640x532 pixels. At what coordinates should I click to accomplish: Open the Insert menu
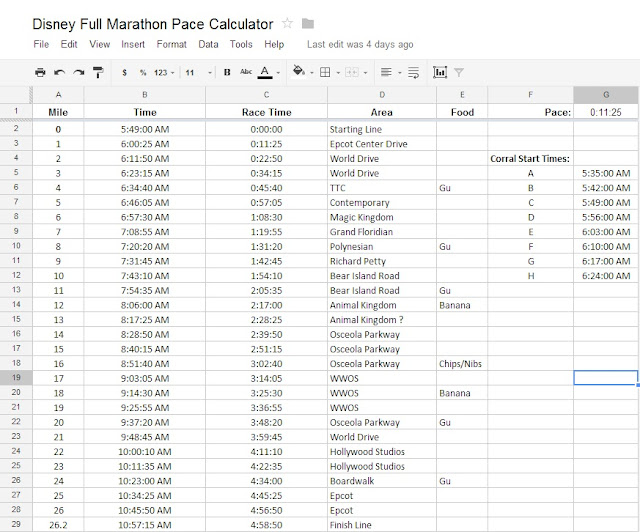133,44
